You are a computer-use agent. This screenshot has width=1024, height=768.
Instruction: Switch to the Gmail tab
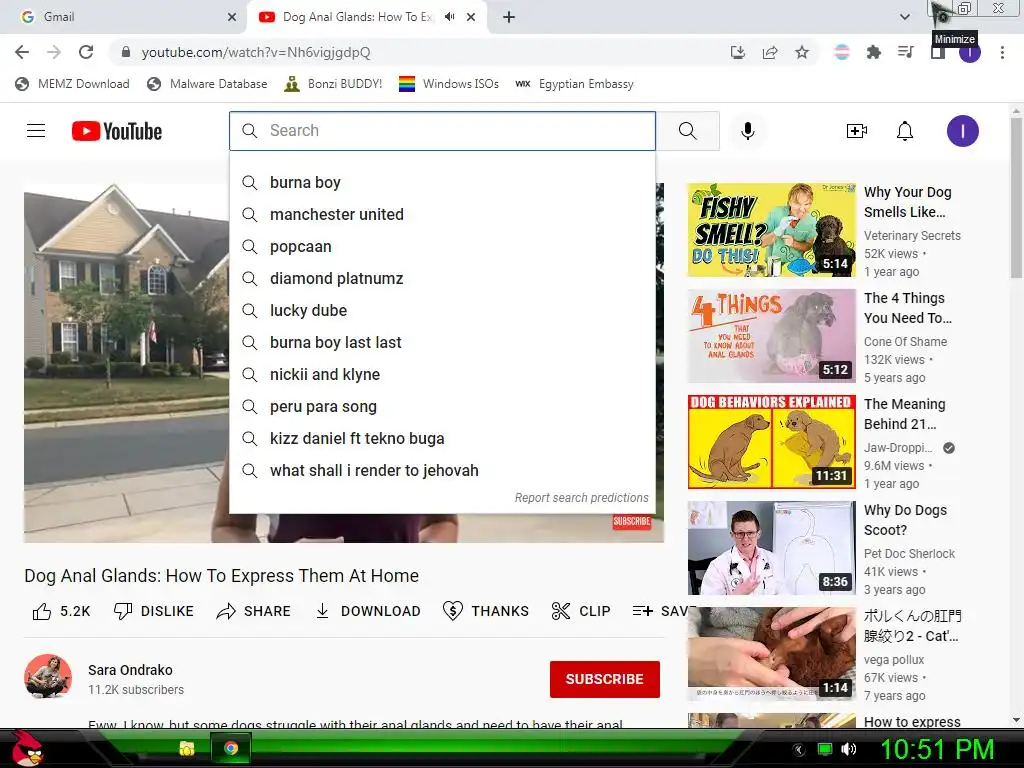click(x=123, y=17)
